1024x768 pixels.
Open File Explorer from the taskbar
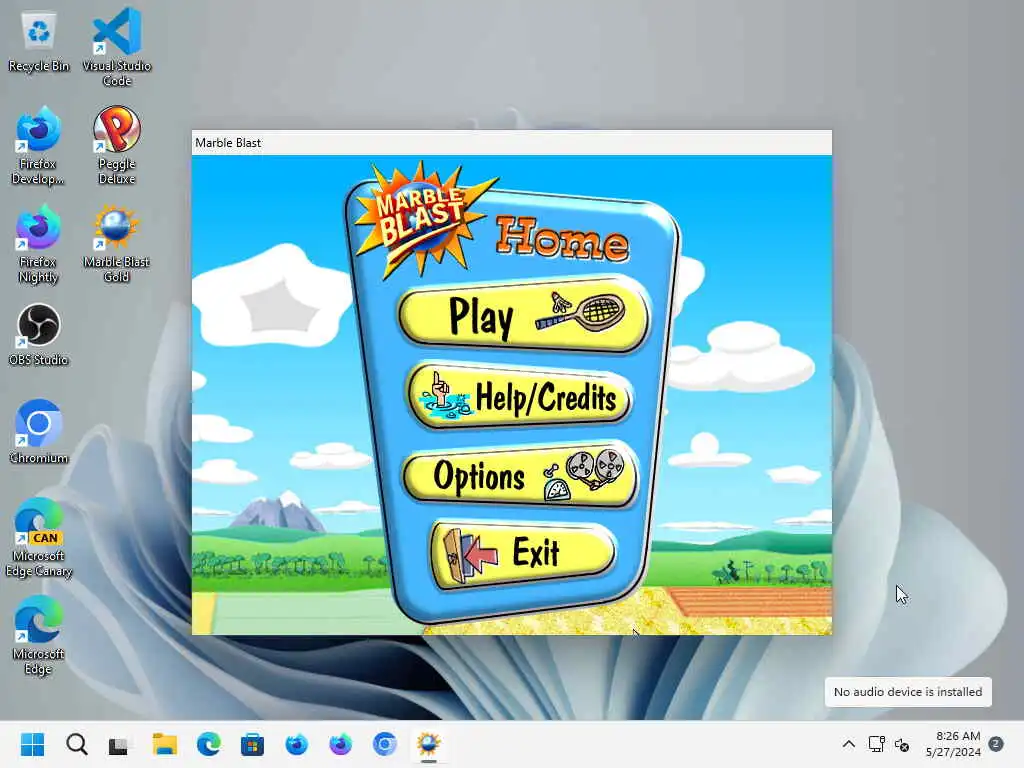tap(165, 744)
